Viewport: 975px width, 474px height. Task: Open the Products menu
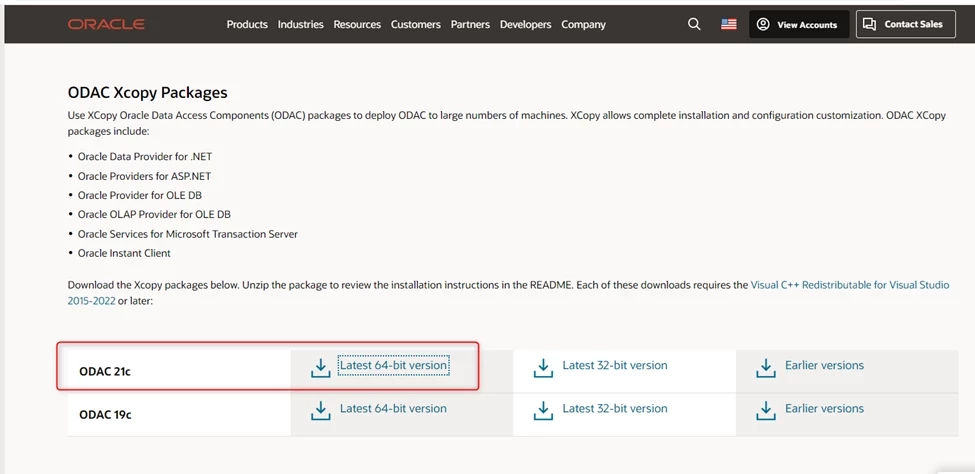[247, 24]
